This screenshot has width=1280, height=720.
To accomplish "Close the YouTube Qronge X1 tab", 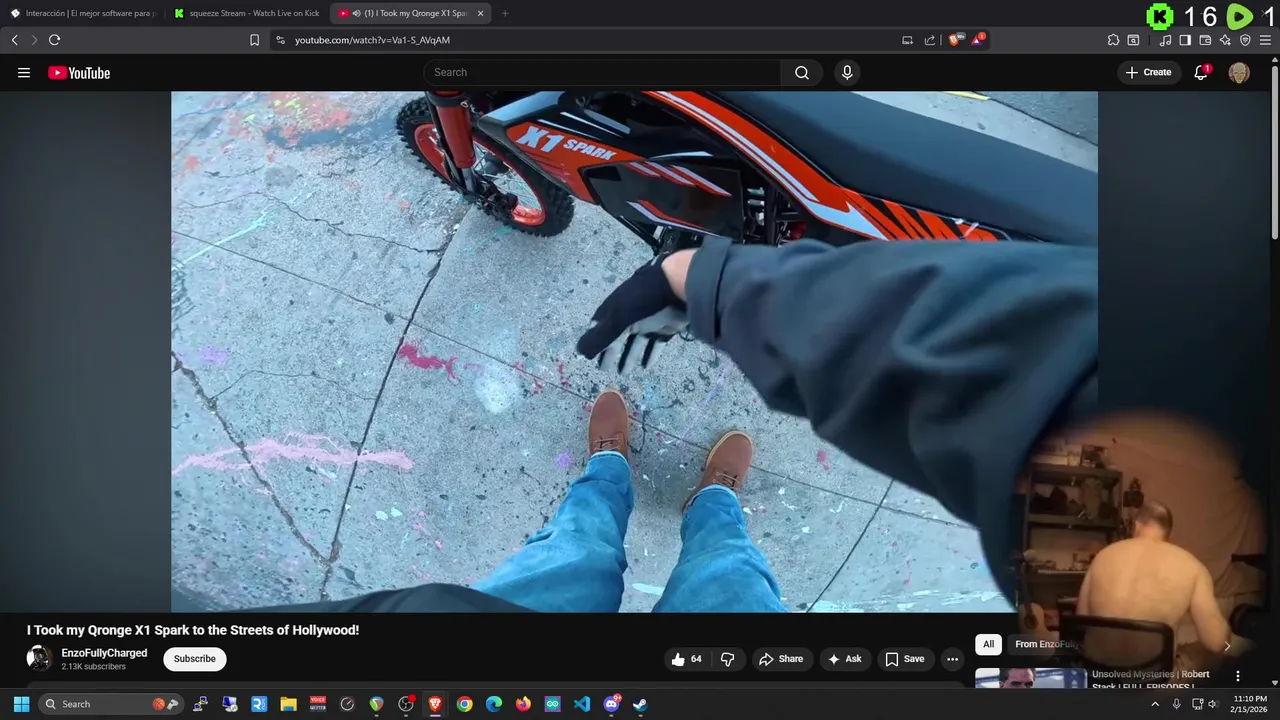I will pos(480,13).
